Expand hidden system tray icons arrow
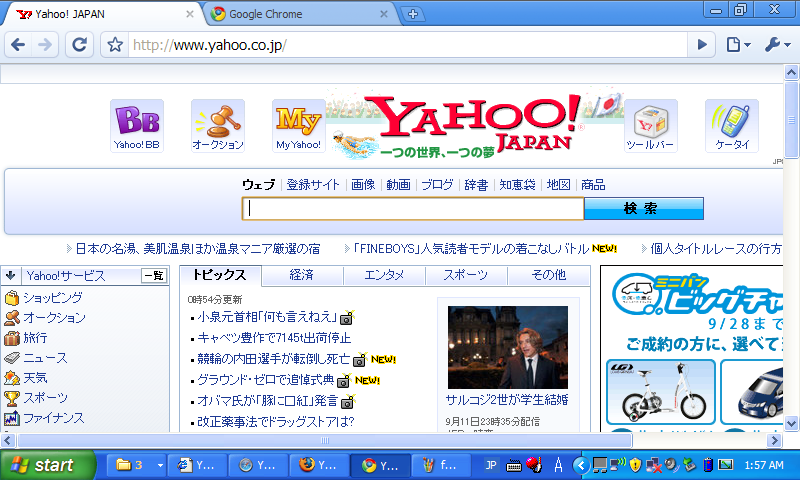800x480 pixels. tap(581, 465)
